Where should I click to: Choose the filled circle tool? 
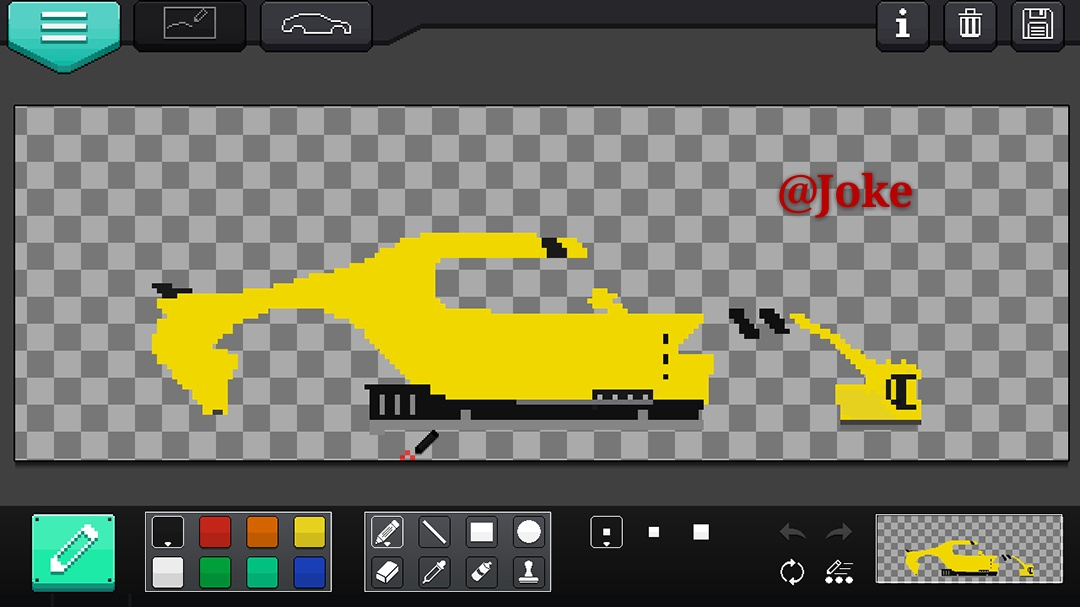(x=528, y=533)
